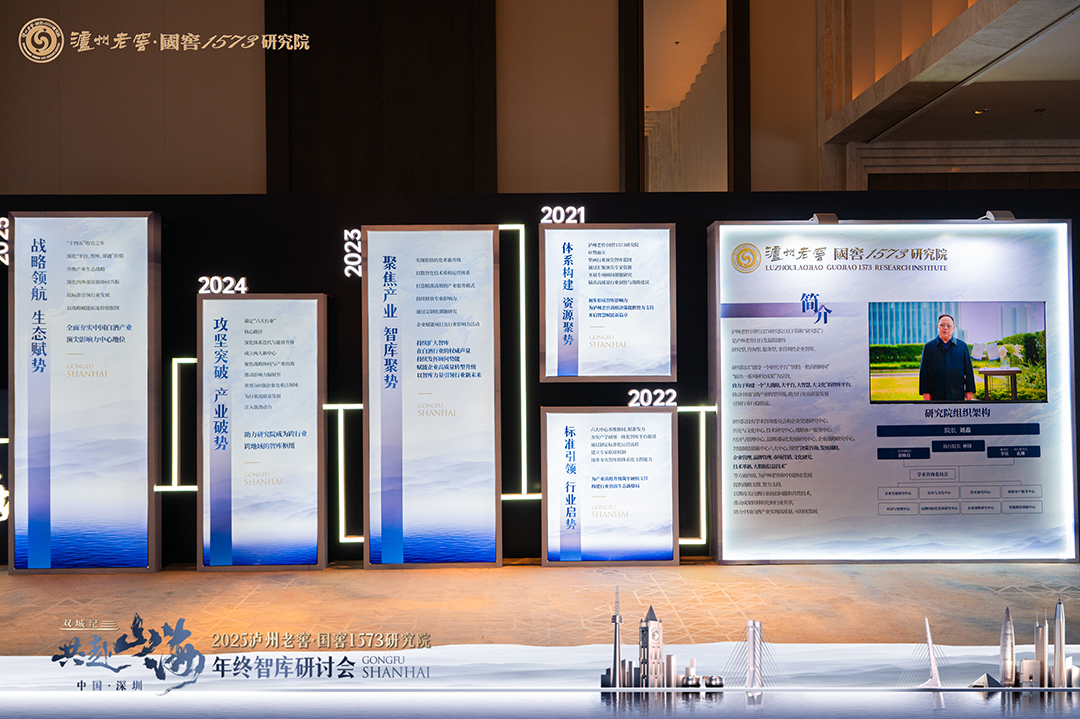Click '2025泸州老窖·国窖1573研究院' in bottom banner
Viewport: 1080px width, 719px height.
tap(321, 640)
